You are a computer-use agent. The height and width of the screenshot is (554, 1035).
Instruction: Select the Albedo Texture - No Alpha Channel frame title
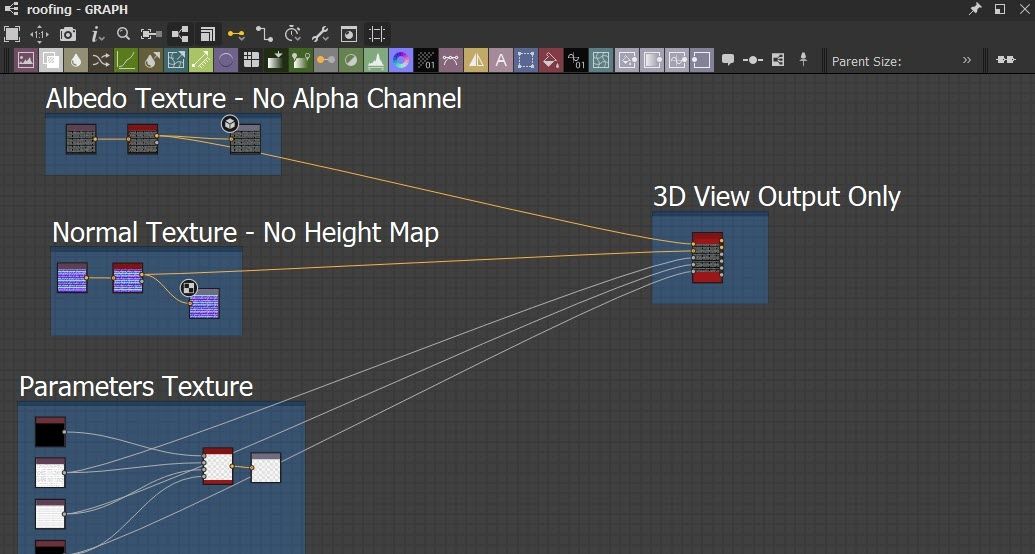pyautogui.click(x=253, y=99)
